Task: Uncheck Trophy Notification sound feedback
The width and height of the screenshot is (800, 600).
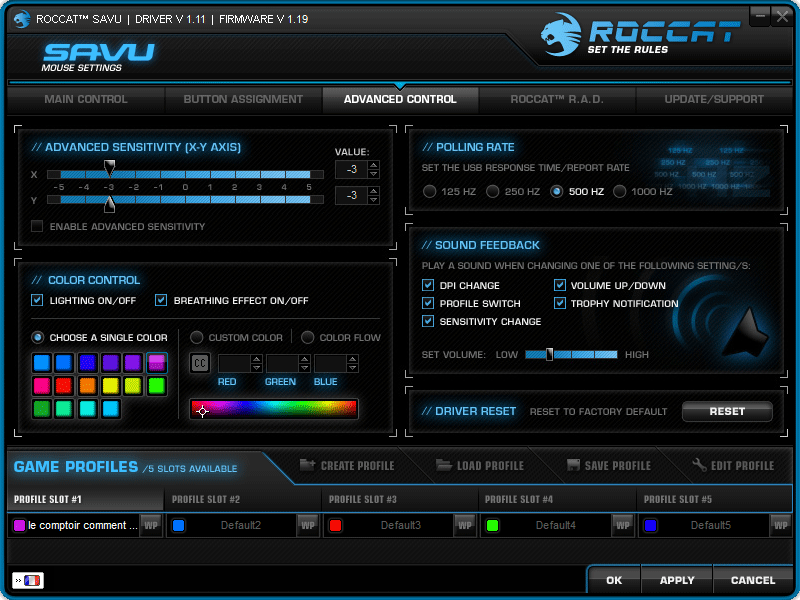Action: pos(560,303)
